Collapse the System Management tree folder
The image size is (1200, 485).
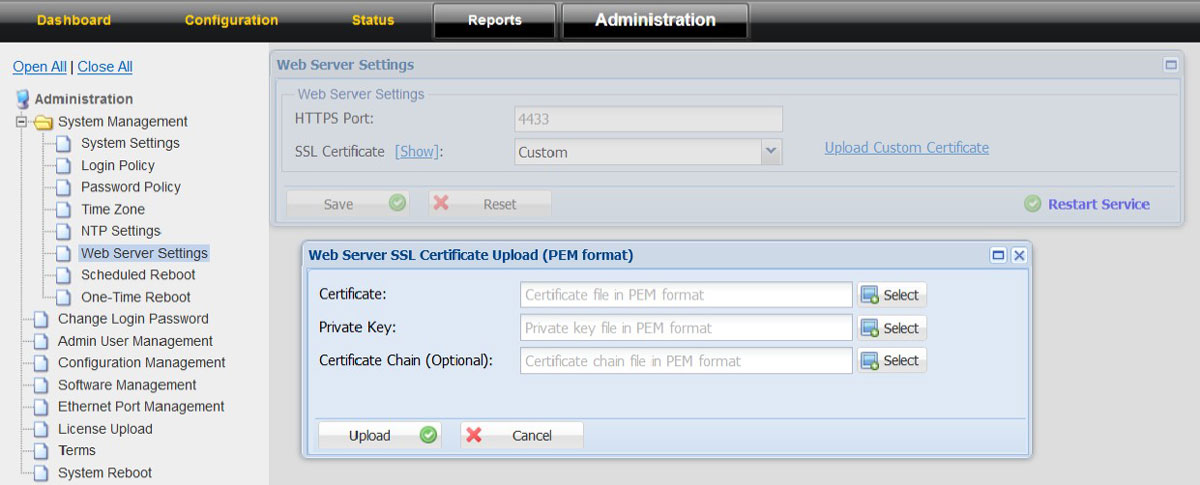[x=20, y=122]
